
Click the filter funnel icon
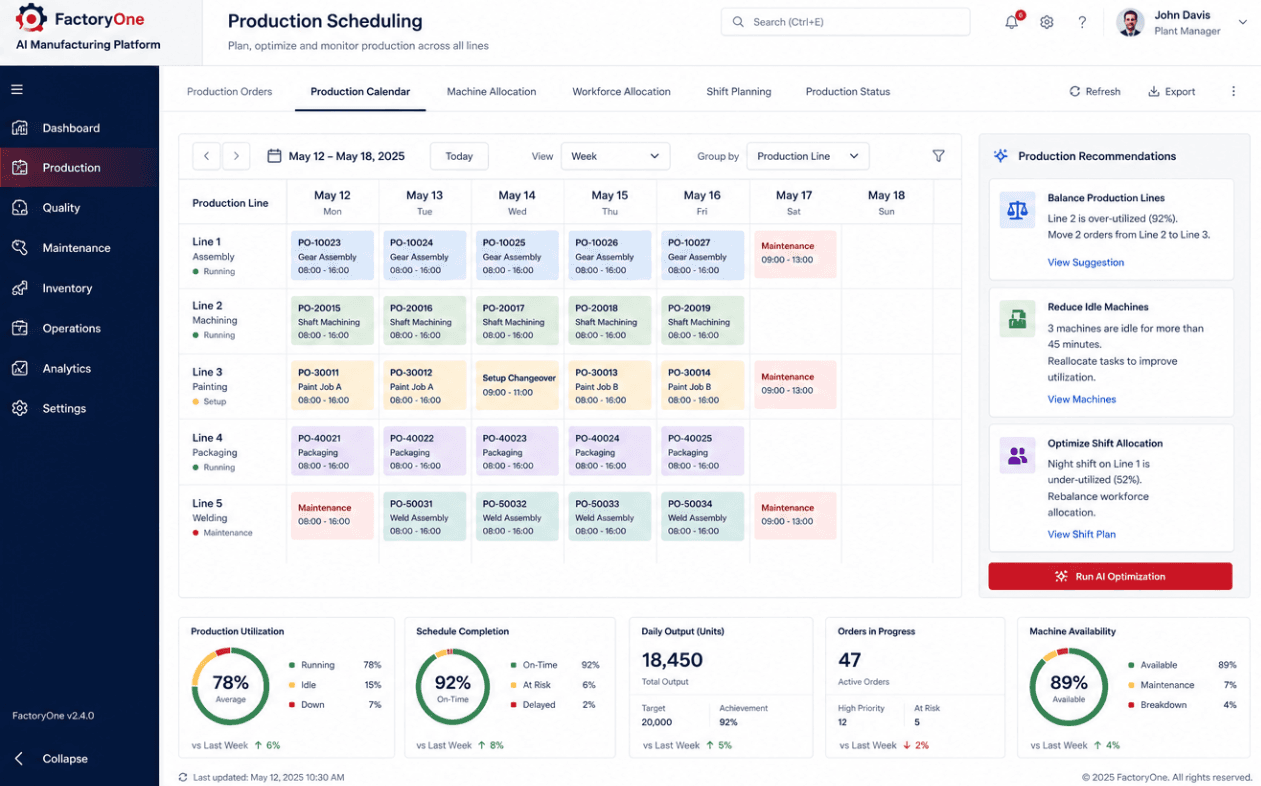[938, 156]
